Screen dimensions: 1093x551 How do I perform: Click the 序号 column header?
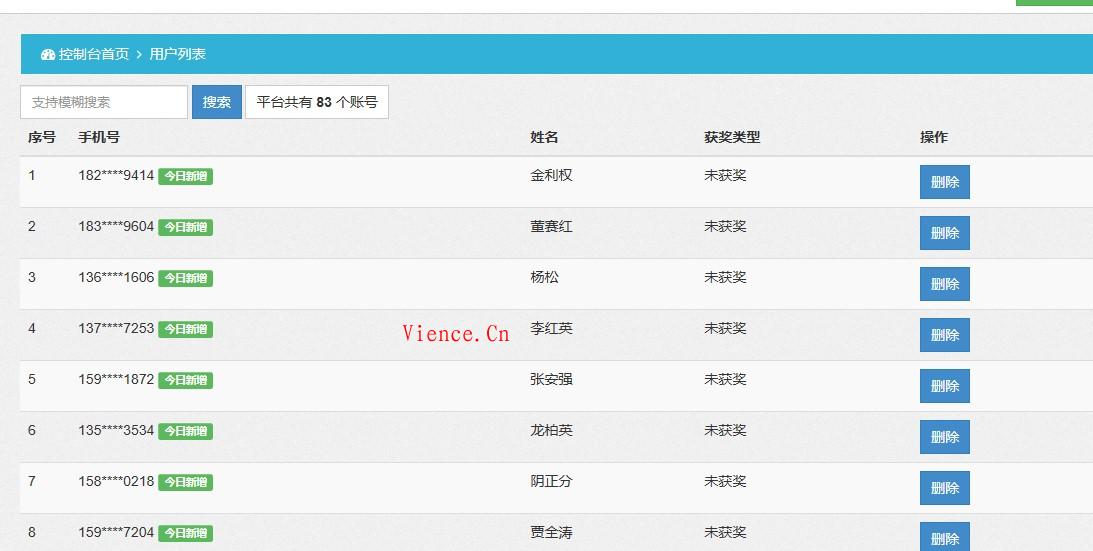click(42, 137)
